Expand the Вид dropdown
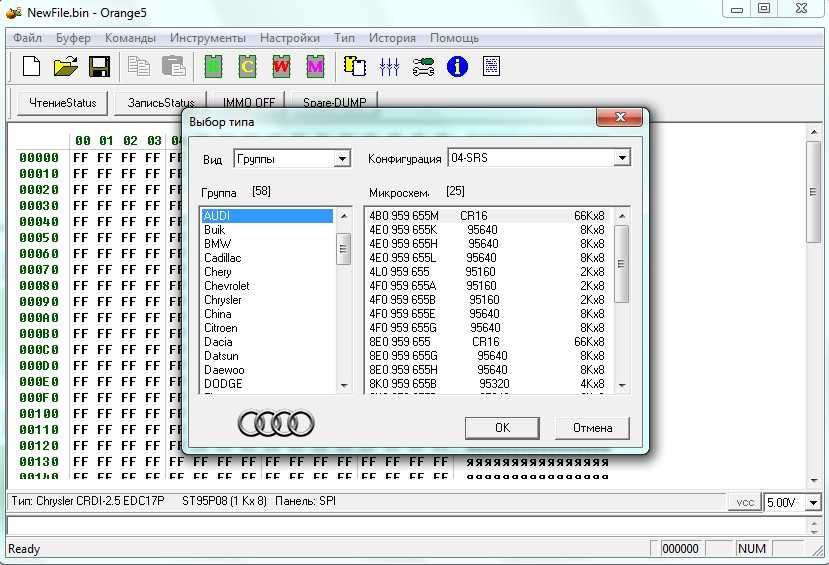 point(342,159)
